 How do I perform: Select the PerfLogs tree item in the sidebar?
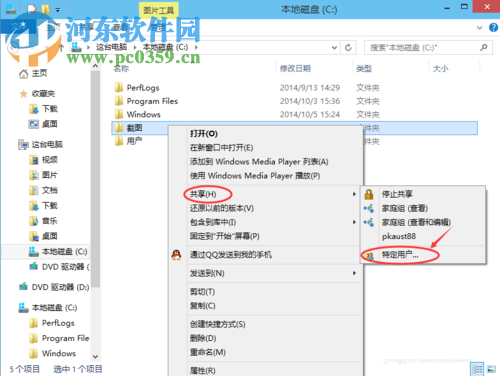[58, 323]
